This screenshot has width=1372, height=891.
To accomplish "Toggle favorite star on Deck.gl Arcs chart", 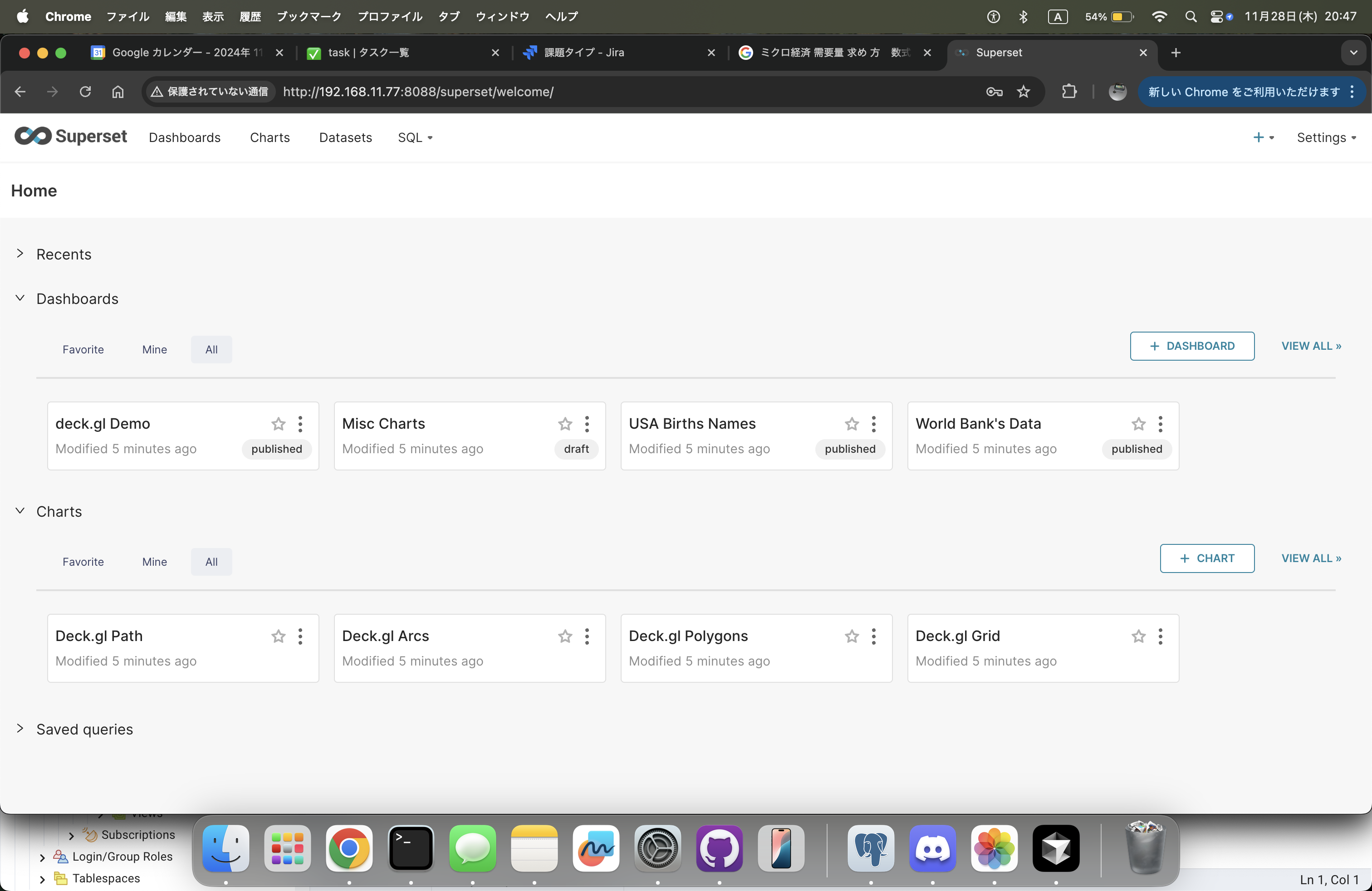I will pyautogui.click(x=565, y=636).
